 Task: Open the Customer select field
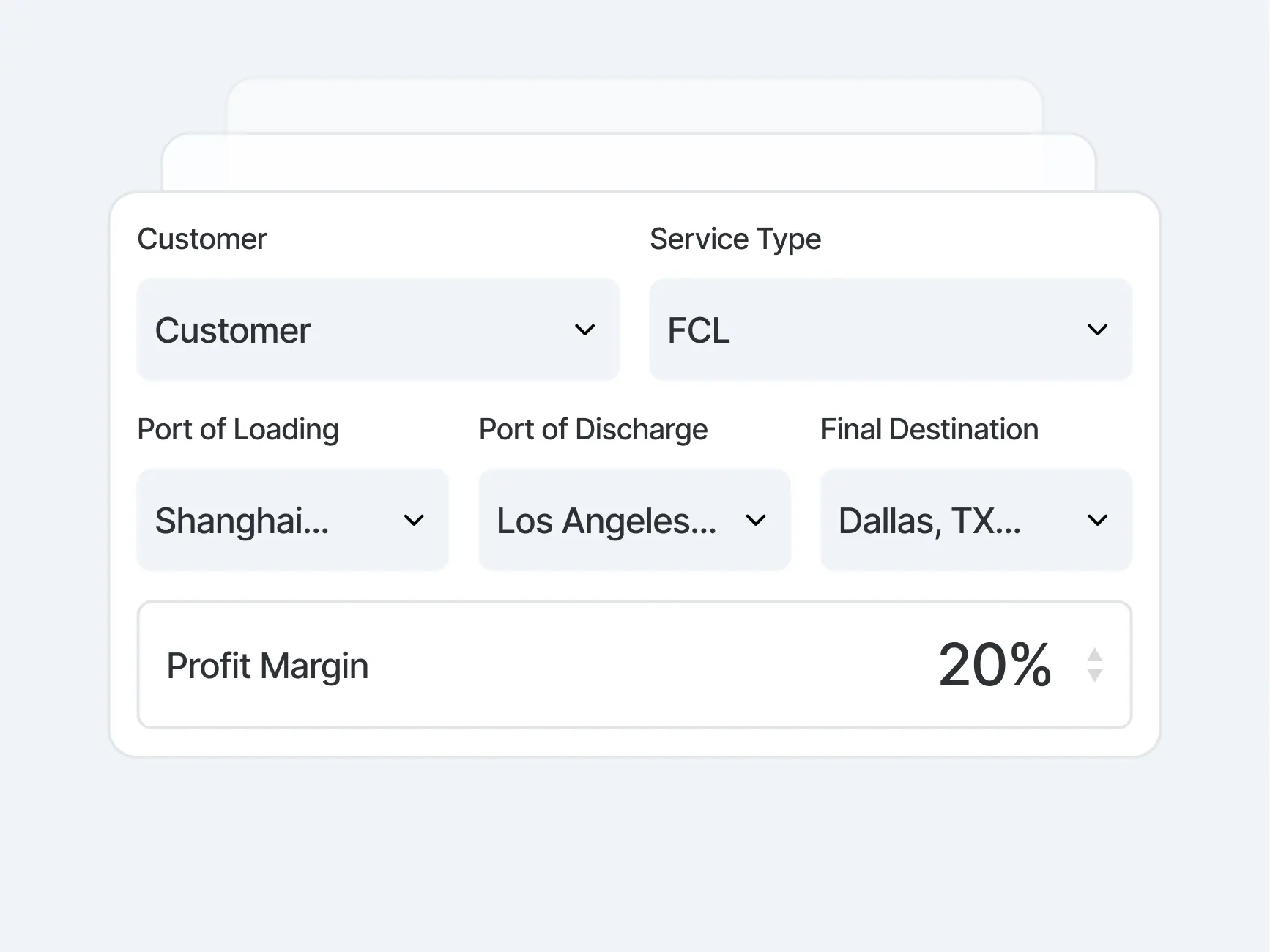[352, 330]
